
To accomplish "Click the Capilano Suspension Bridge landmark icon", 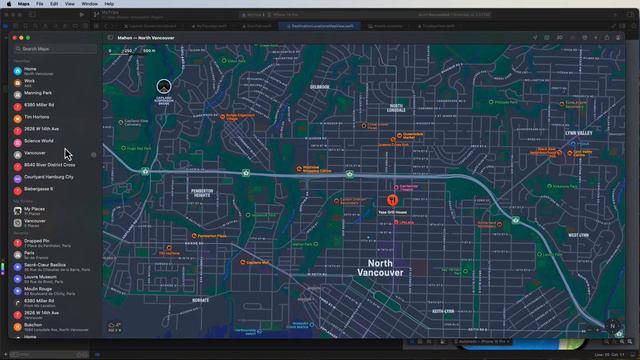I will coord(164,87).
